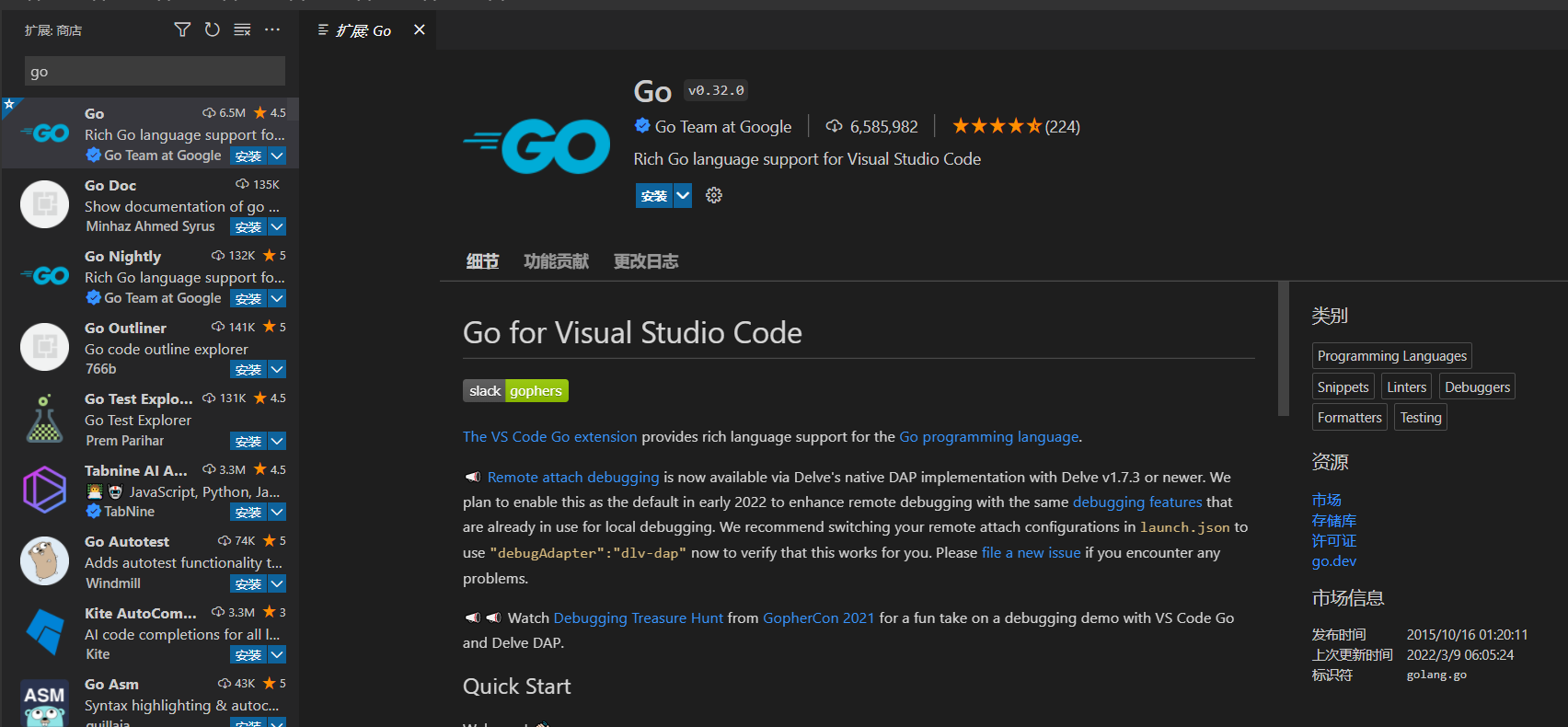Click the slack gophers badge
Screen dimensions: 1568x727
pyautogui.click(x=515, y=391)
